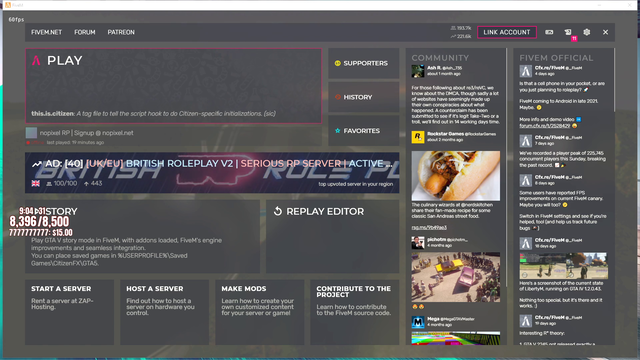
Task: Click Ash R. avatar in Community
Action: (418, 71)
